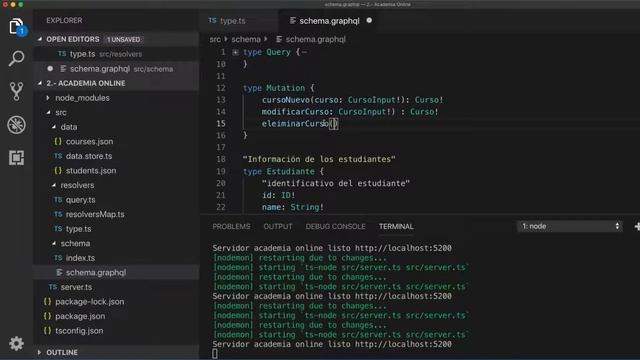Click the schema breadcrumb
The image size is (640, 360).
pos(246,39)
